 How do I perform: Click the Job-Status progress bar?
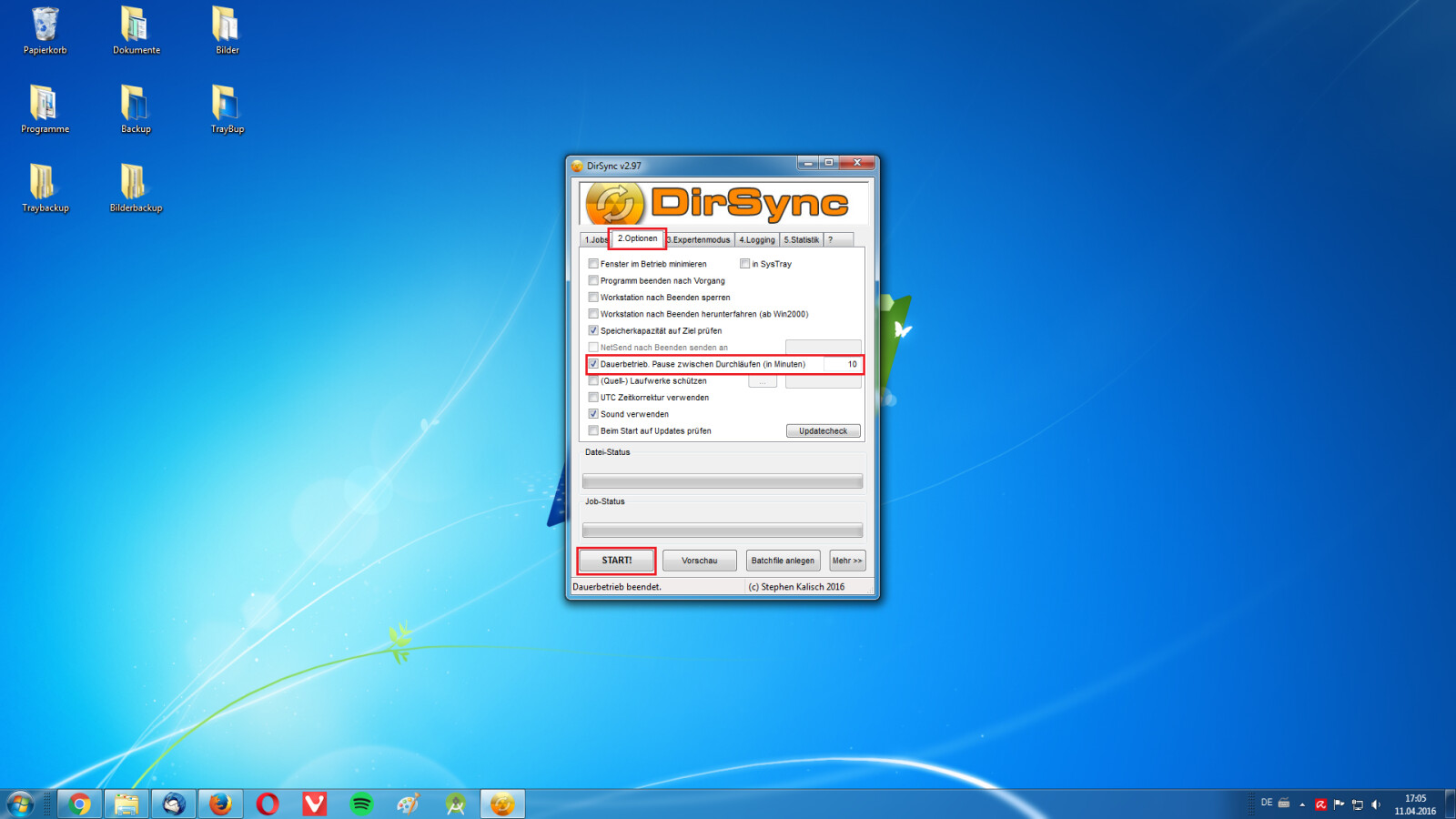722,529
